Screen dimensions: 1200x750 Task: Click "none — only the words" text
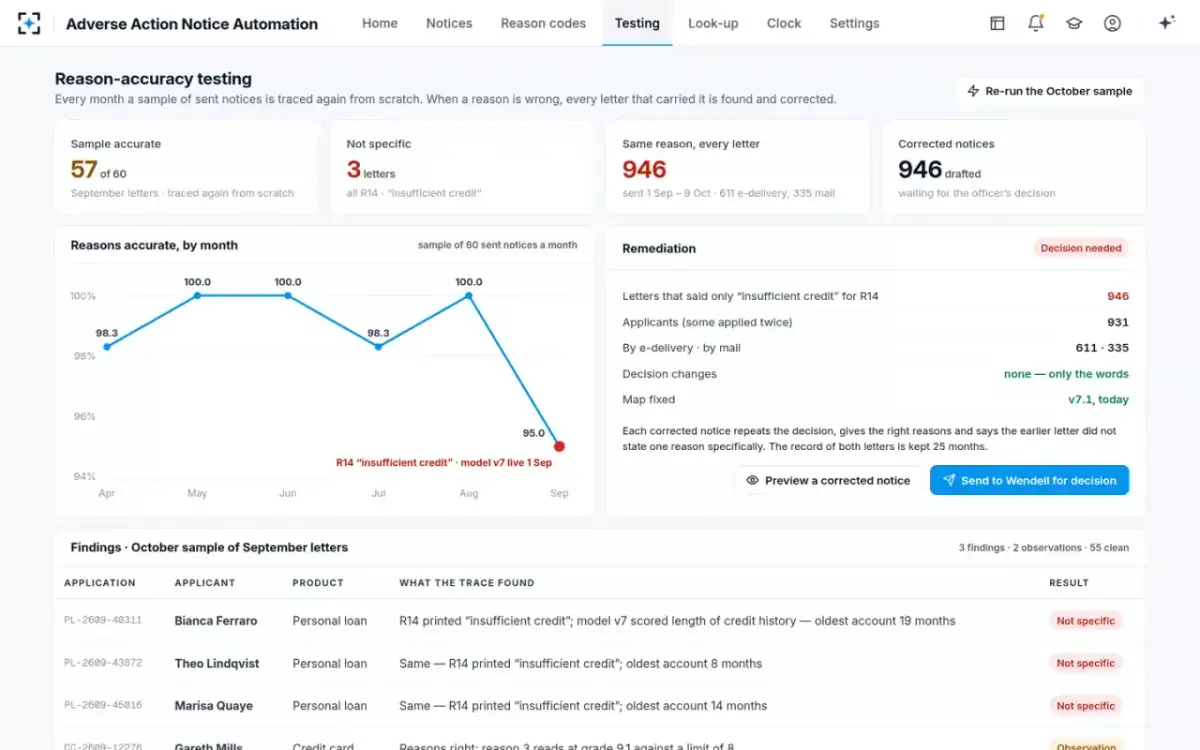tap(1066, 374)
